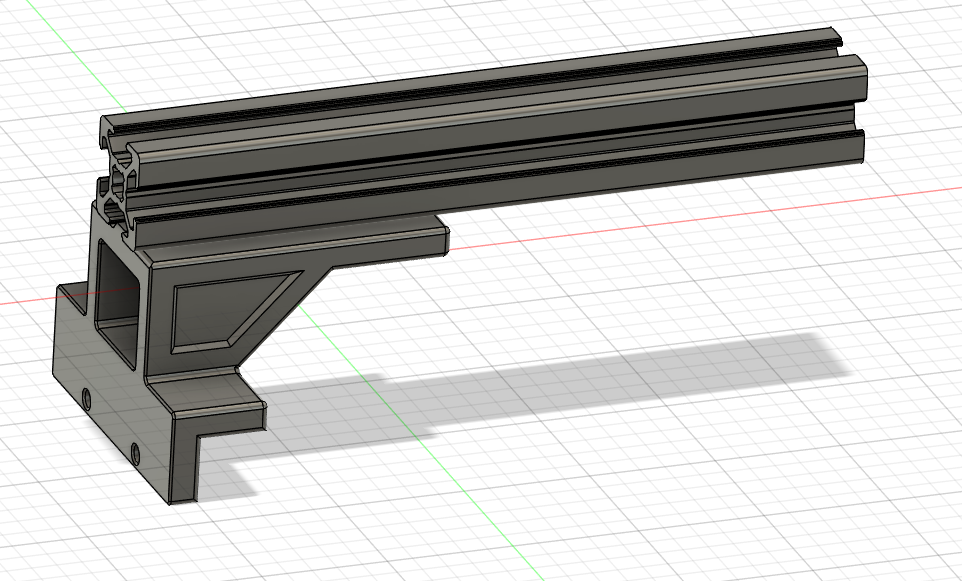Click the lower screw hole on bracket flange
The image size is (962, 581).
[136, 453]
